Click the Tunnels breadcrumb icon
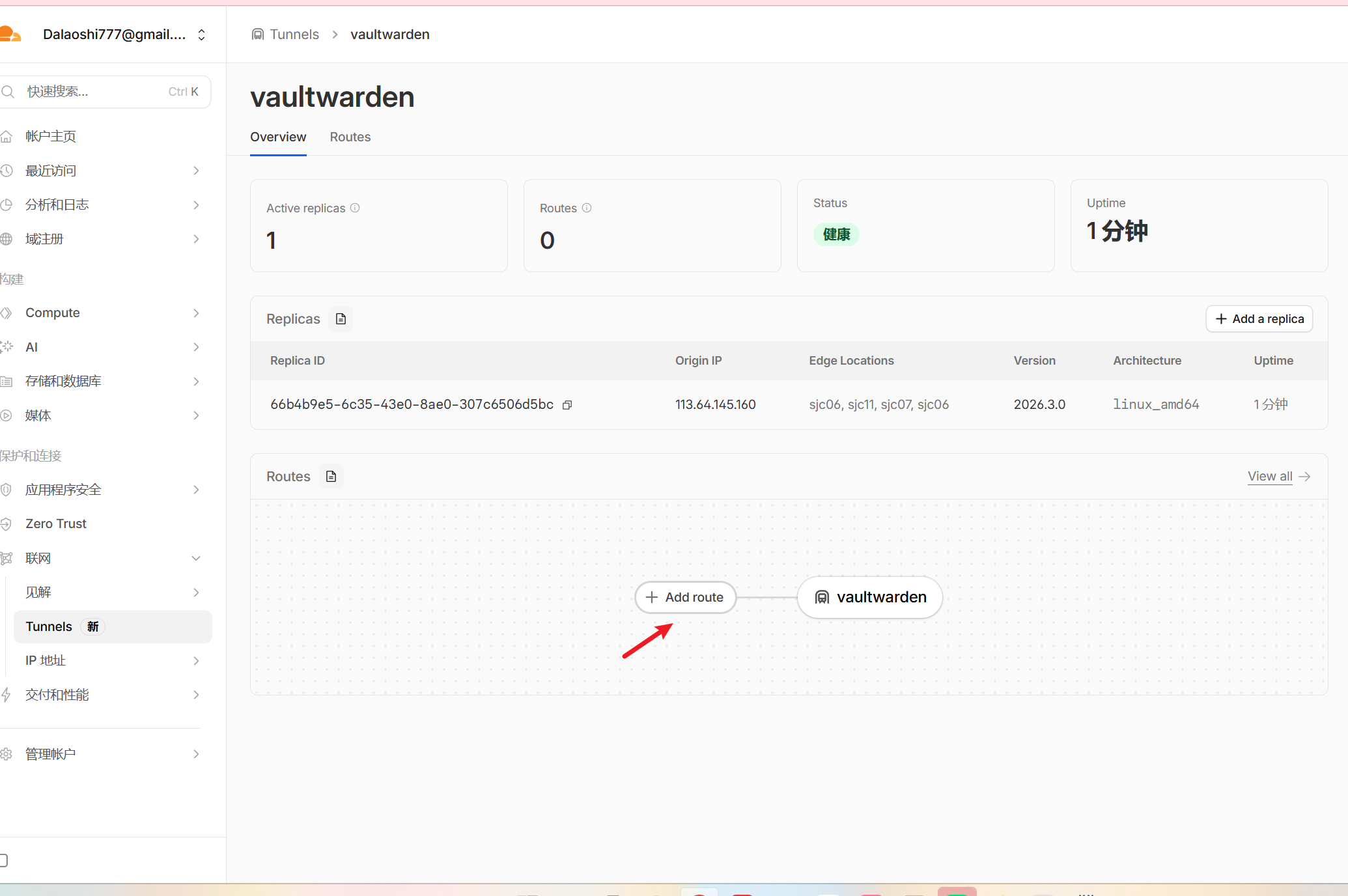This screenshot has height=896, width=1348. pyautogui.click(x=258, y=35)
